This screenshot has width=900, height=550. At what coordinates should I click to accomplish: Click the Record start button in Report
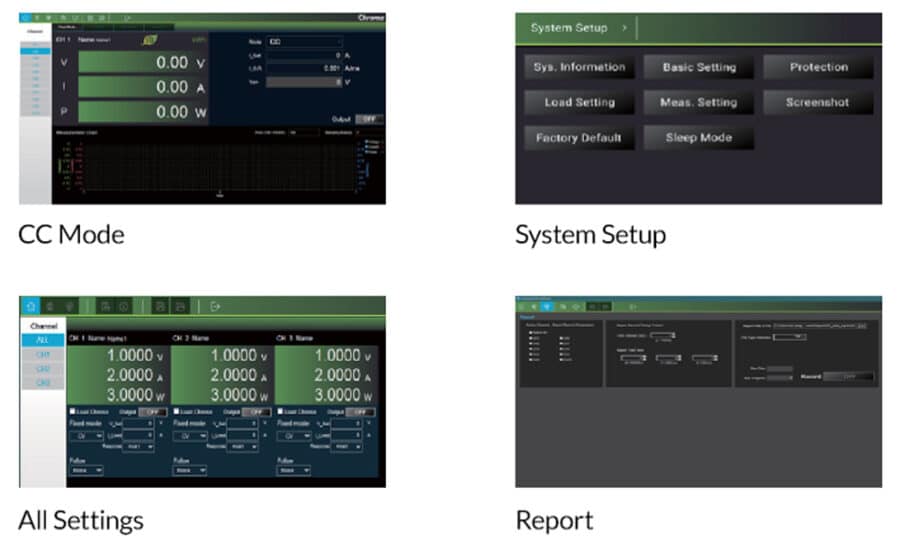(849, 377)
